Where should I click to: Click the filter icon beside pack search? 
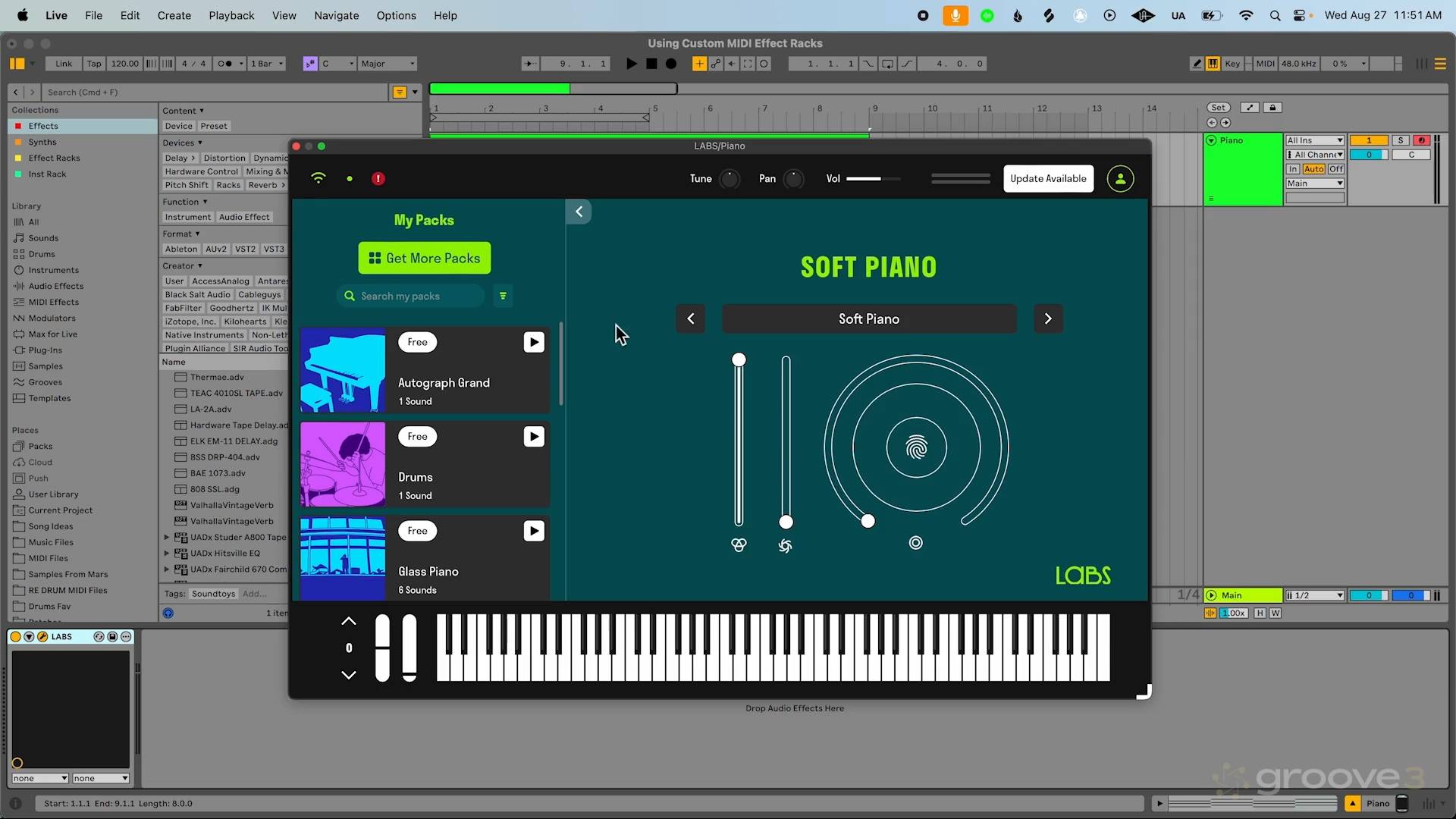tap(503, 296)
